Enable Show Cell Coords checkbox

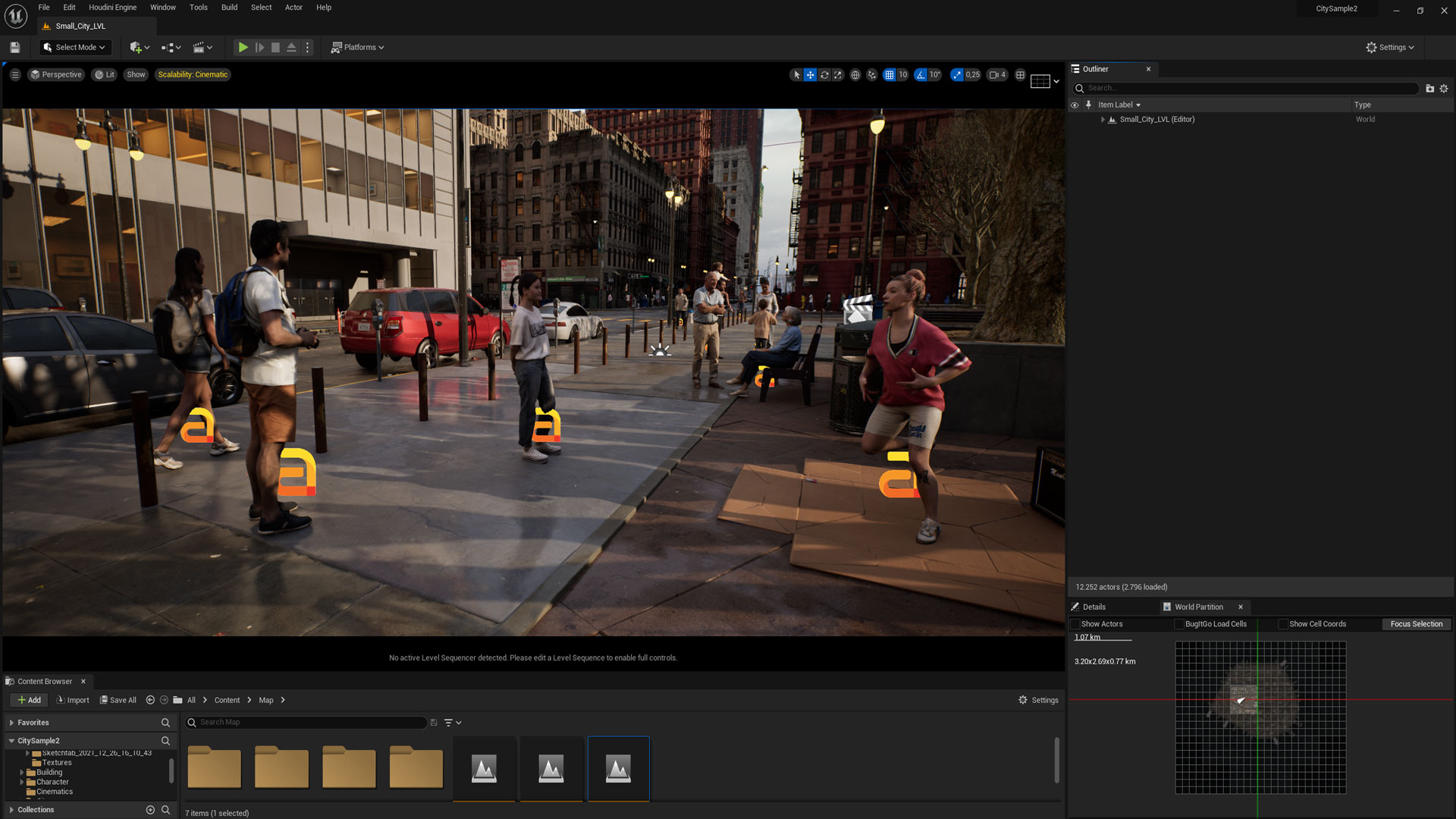(x=1283, y=624)
